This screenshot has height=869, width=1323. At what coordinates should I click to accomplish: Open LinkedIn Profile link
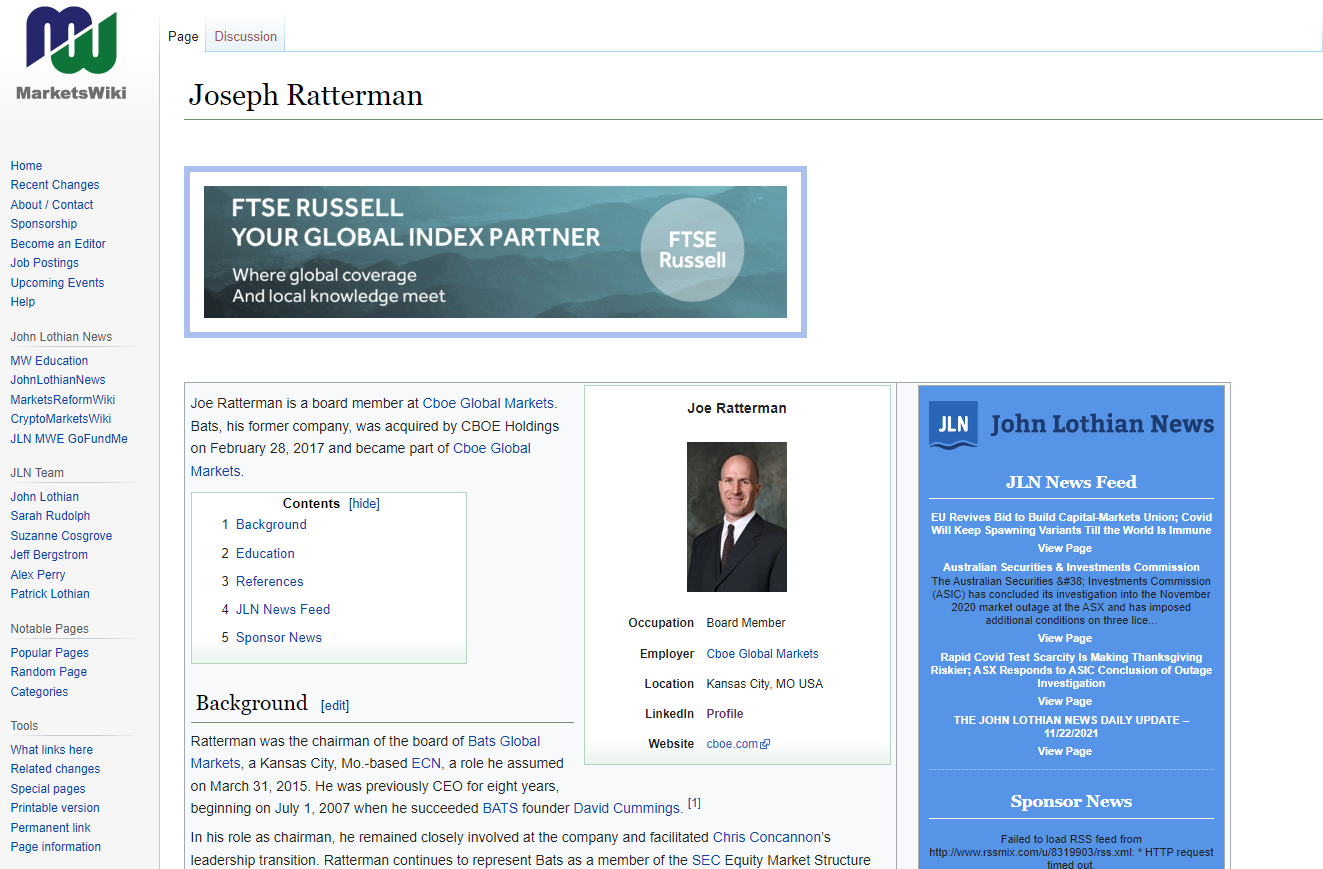point(725,714)
